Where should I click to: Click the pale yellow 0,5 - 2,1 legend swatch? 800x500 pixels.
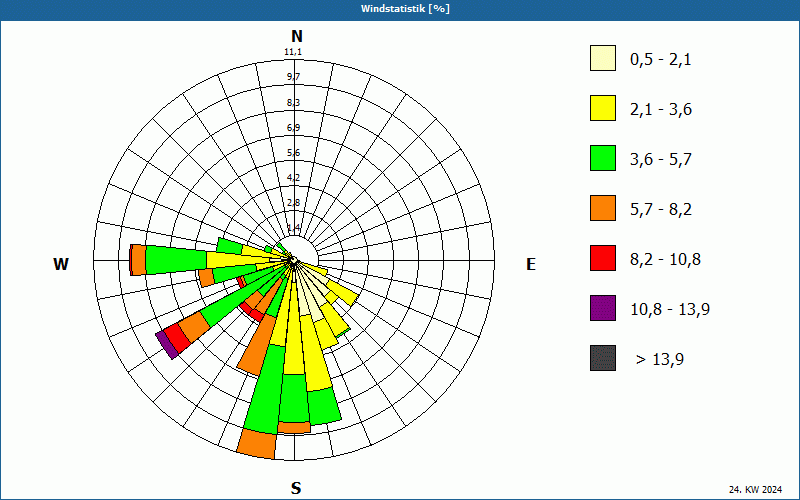[603, 58]
